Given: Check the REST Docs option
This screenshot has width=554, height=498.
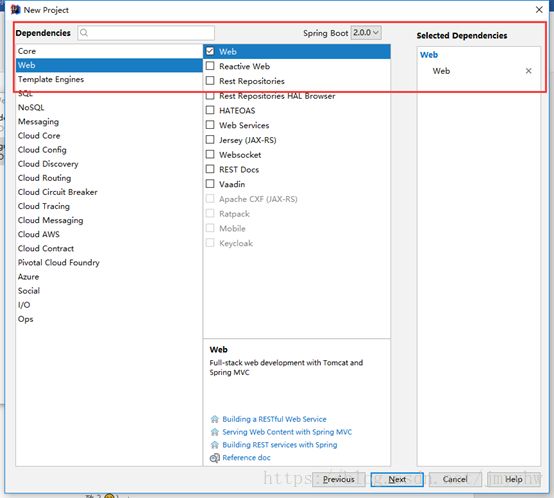Looking at the screenshot, I should (210, 169).
